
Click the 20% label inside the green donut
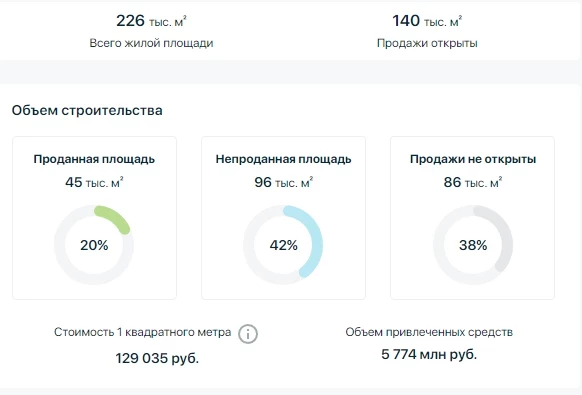coord(94,245)
